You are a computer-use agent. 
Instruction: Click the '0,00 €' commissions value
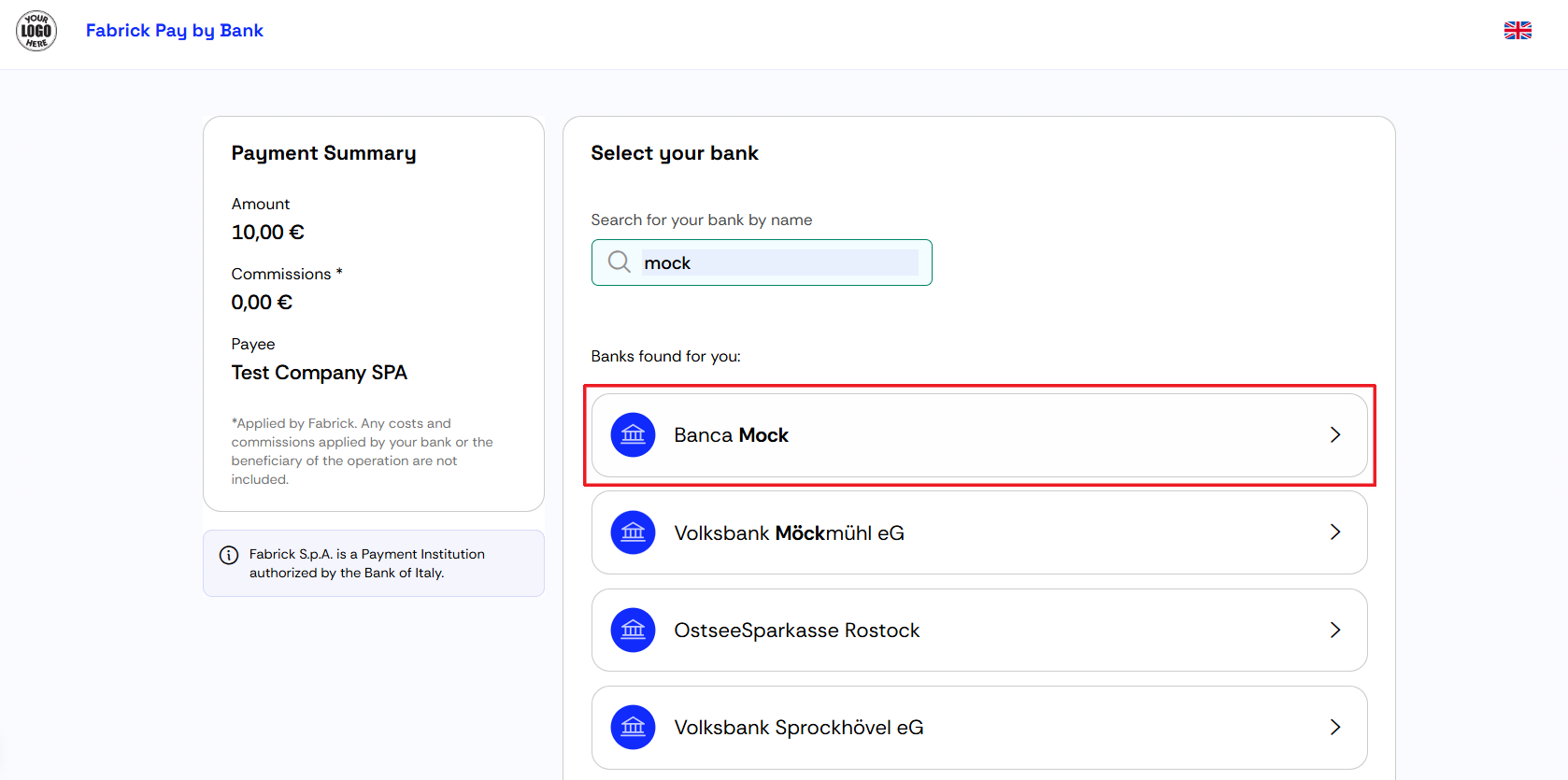262,303
